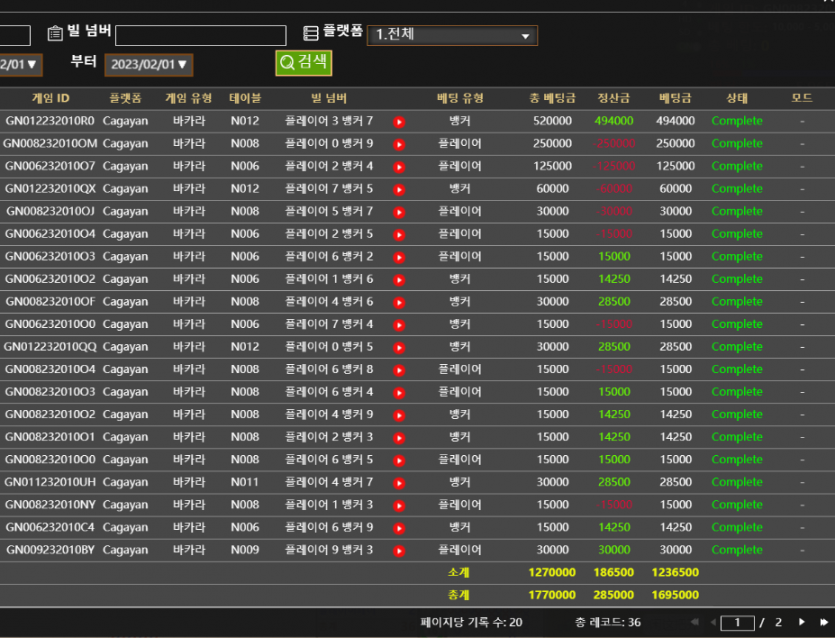Go to previous page arrow

pyautogui.click(x=713, y=622)
